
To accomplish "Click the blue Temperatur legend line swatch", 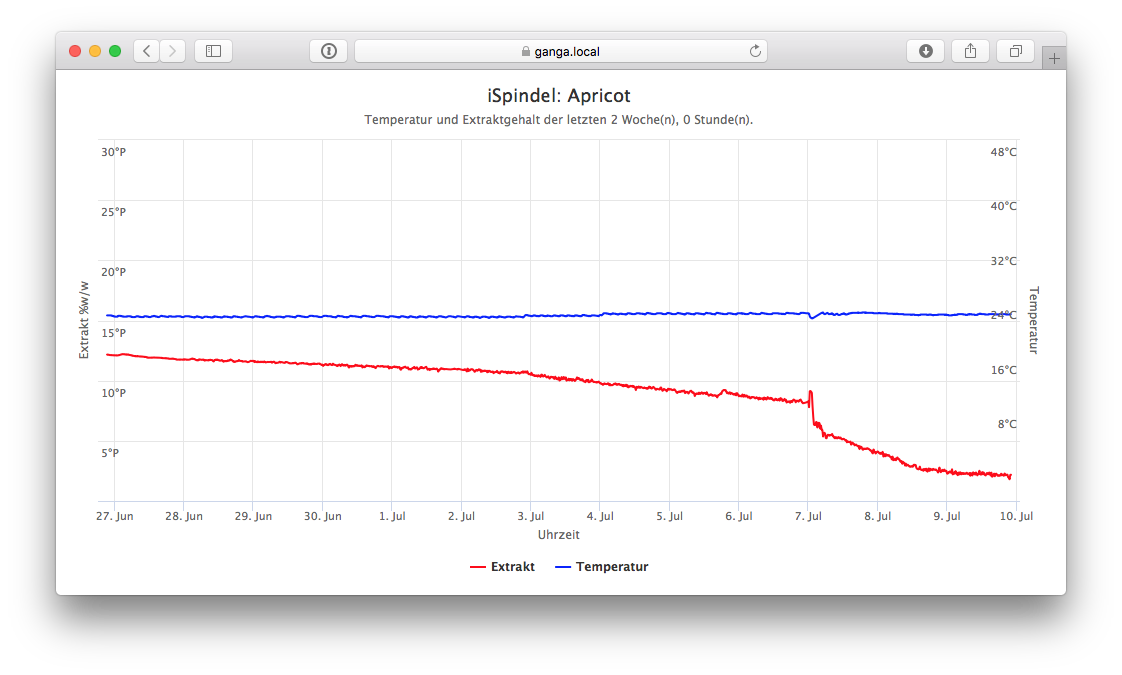I will [562, 567].
